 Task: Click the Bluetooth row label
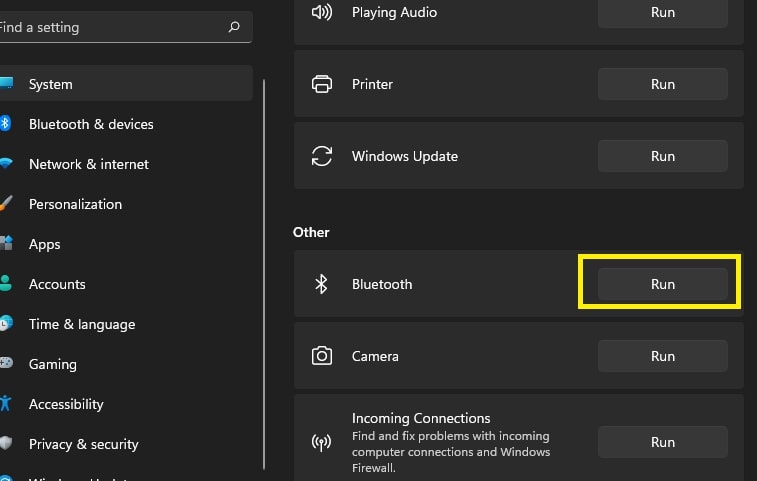[382, 284]
